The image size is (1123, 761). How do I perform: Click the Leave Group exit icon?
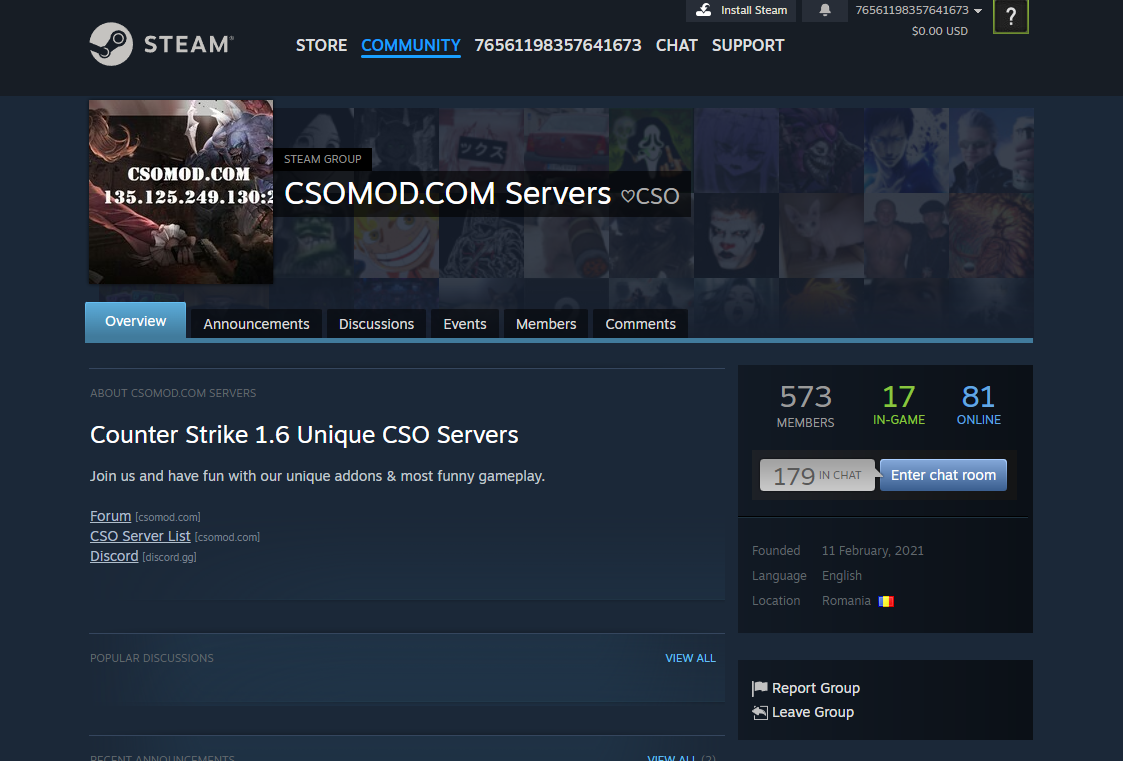pos(760,712)
